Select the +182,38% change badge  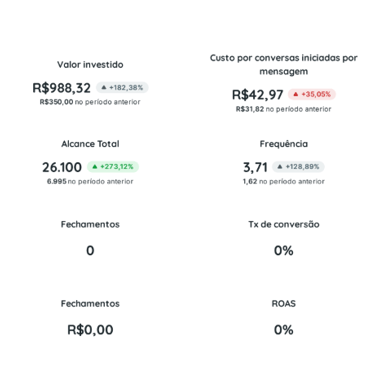point(122,87)
